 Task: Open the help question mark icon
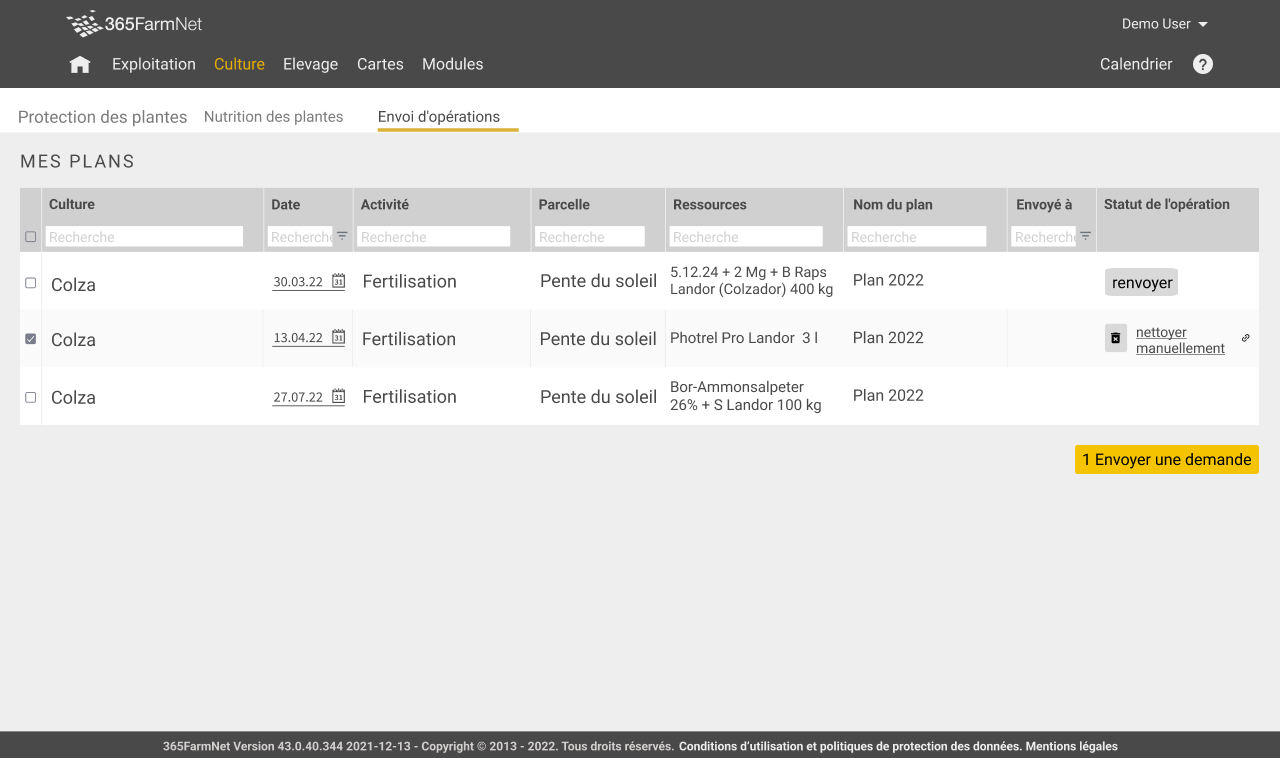coord(1203,64)
